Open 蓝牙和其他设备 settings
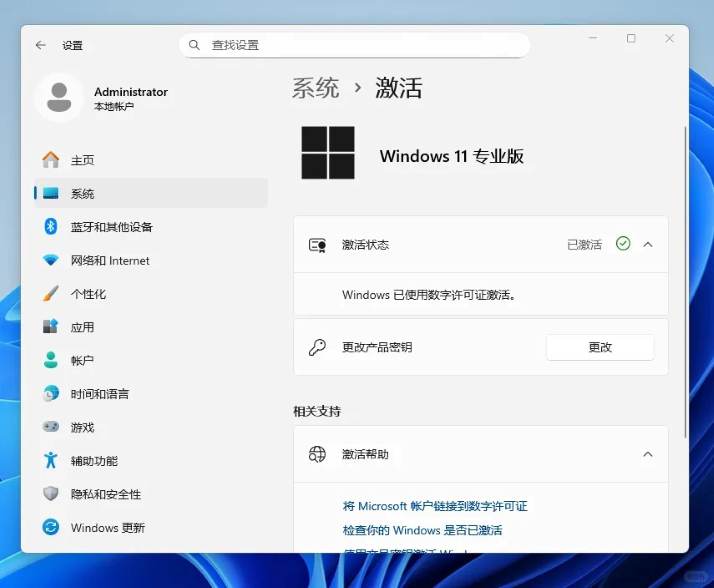 pos(151,226)
